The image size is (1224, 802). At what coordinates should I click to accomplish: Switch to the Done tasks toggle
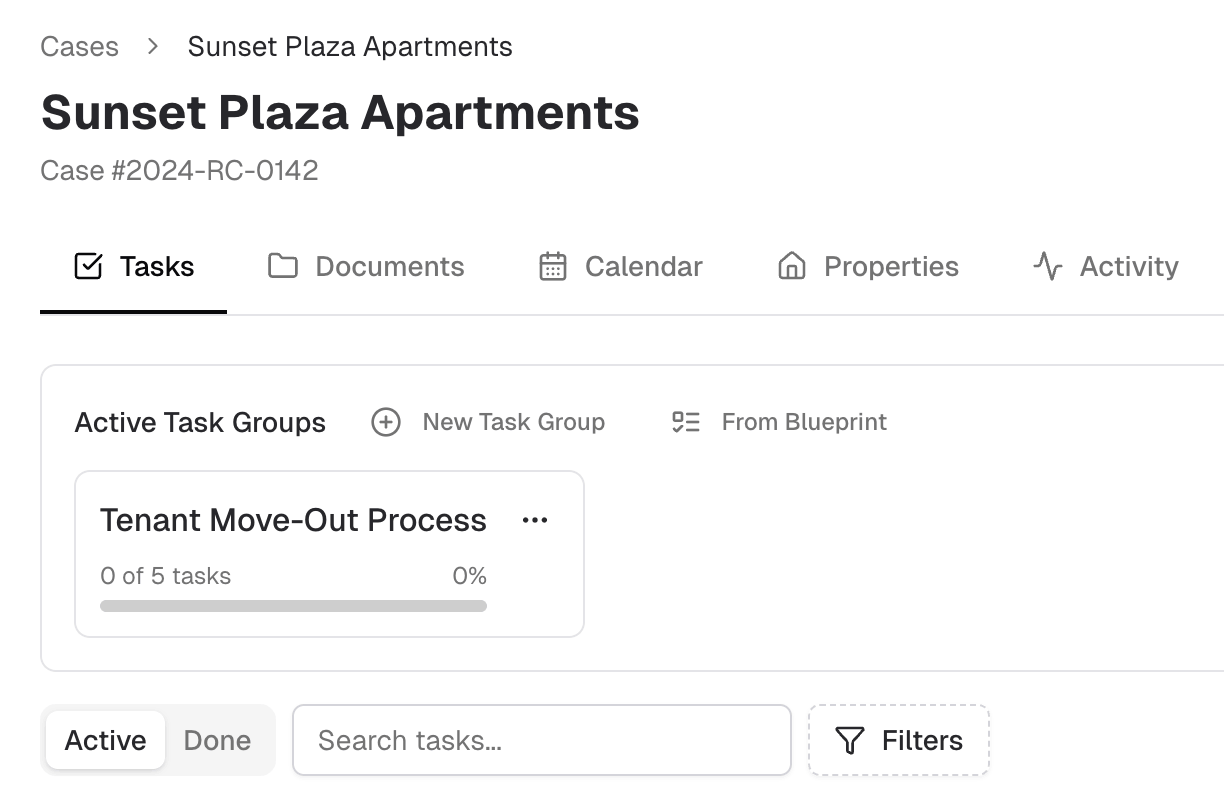pyautogui.click(x=217, y=740)
